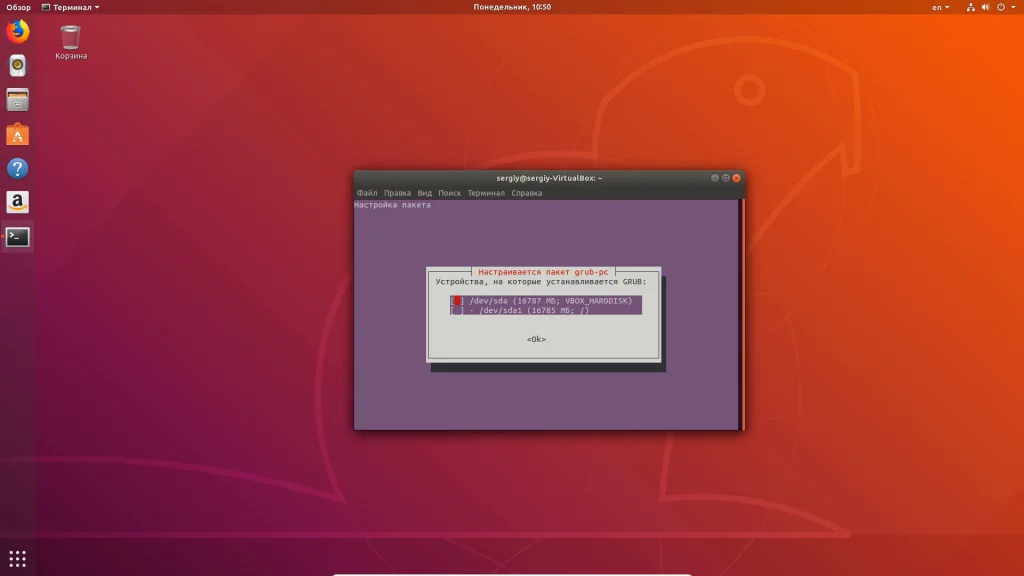Open the Правка menu in terminal
This screenshot has width=1024, height=576.
tap(397, 193)
